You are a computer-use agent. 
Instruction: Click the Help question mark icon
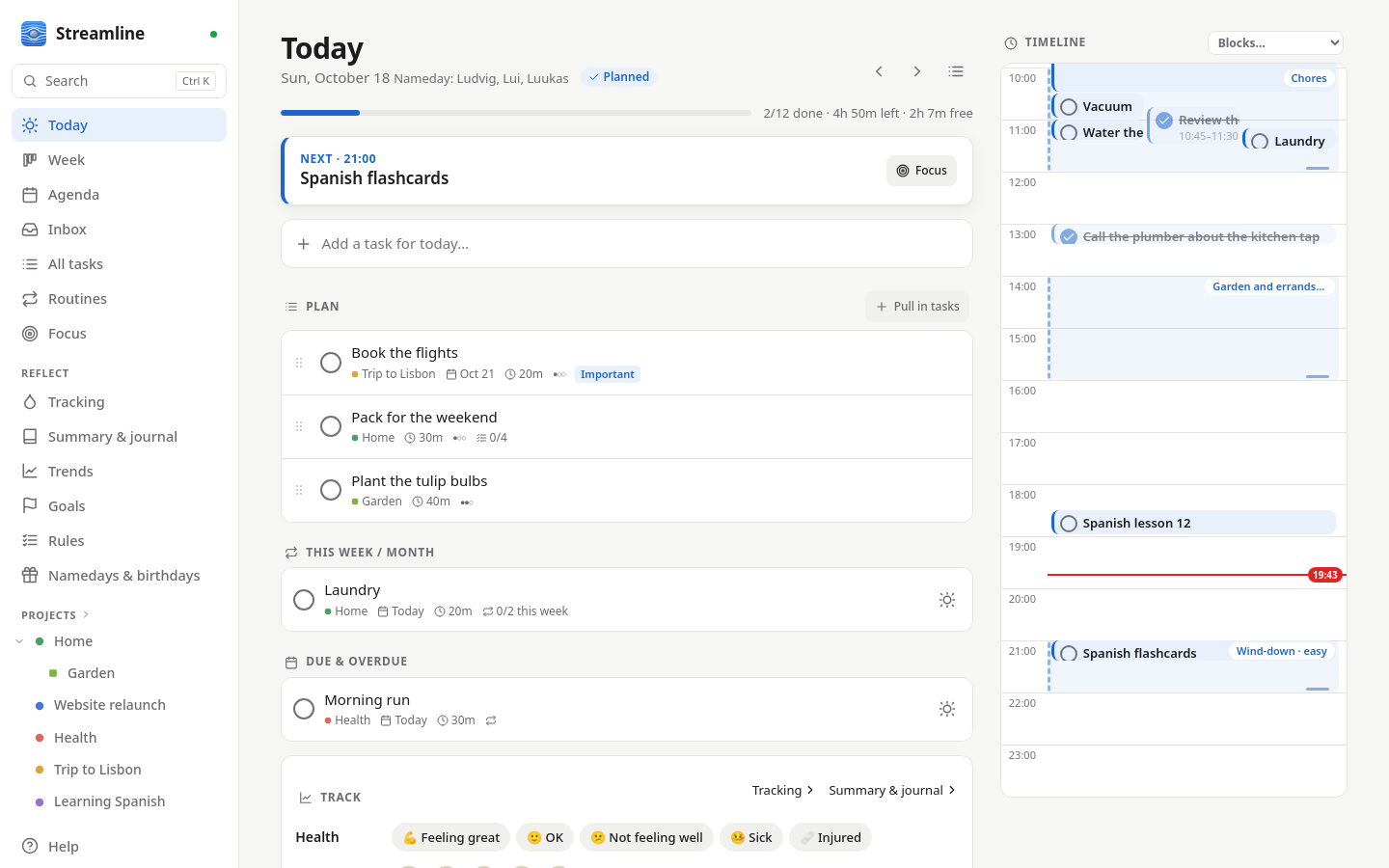pos(30,847)
